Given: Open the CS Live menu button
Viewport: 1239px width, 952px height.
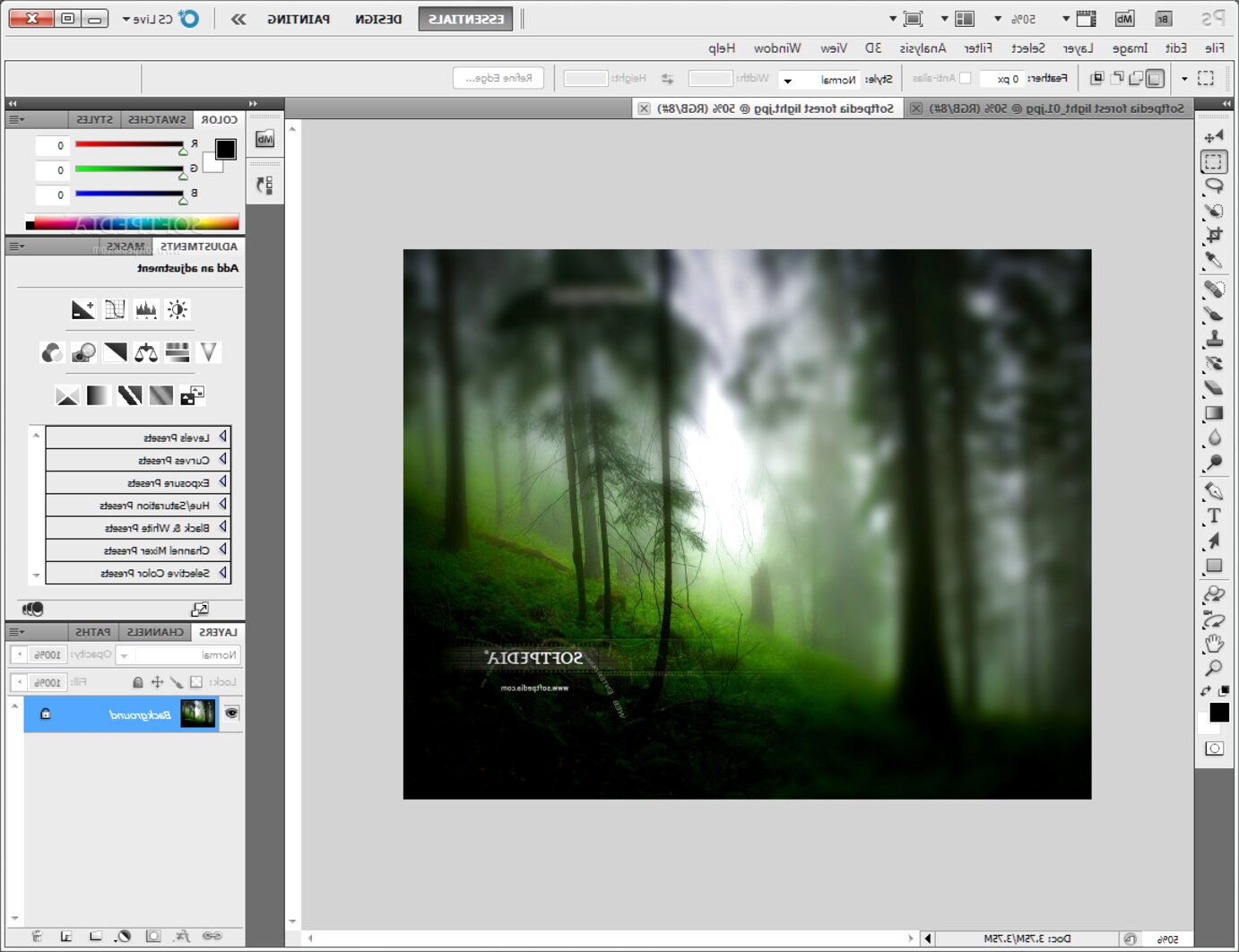Looking at the screenshot, I should 160,19.
